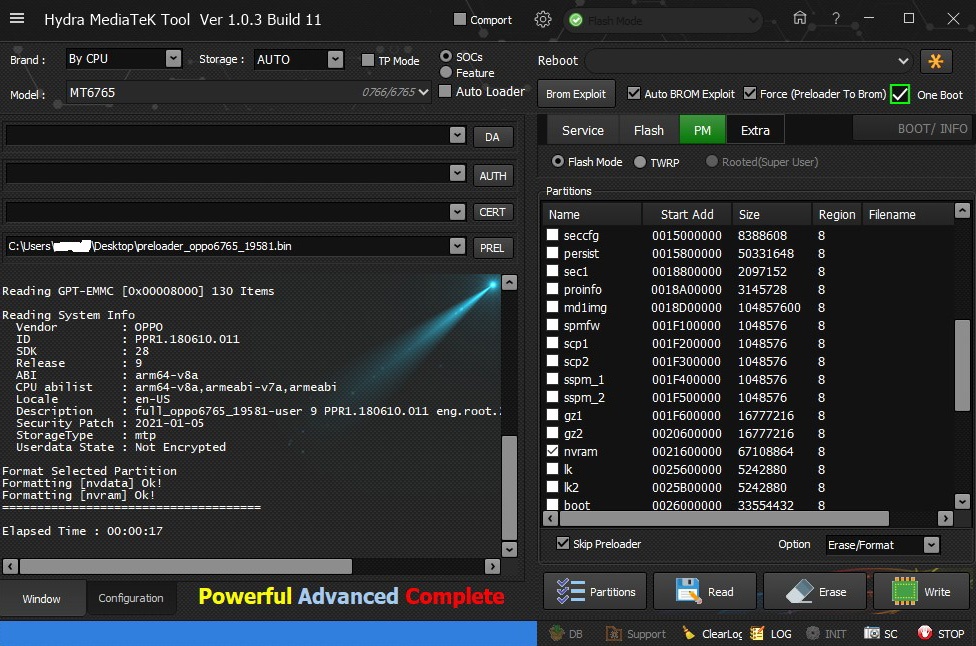
Task: Enable Auto Loader checkbox
Action: coord(445,91)
